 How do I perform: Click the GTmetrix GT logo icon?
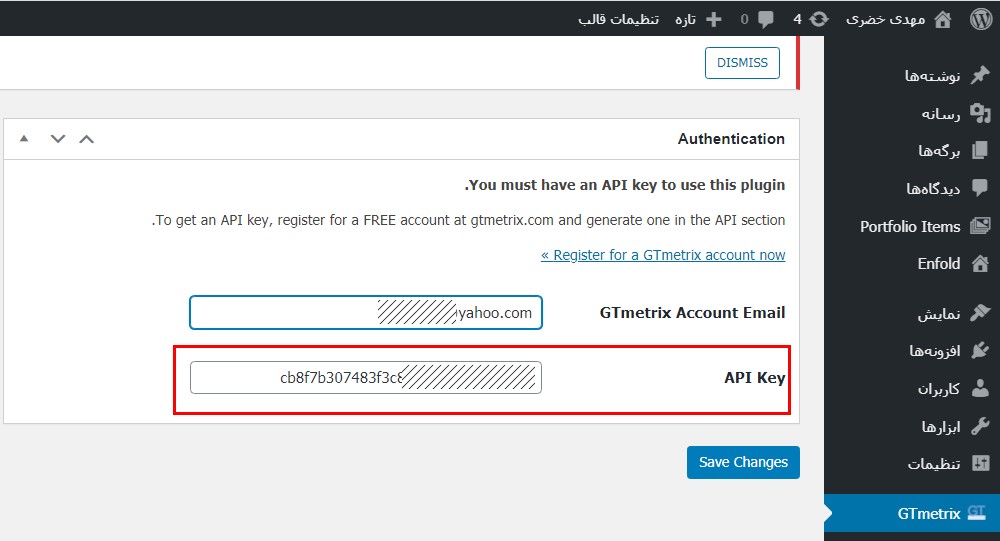point(976,512)
